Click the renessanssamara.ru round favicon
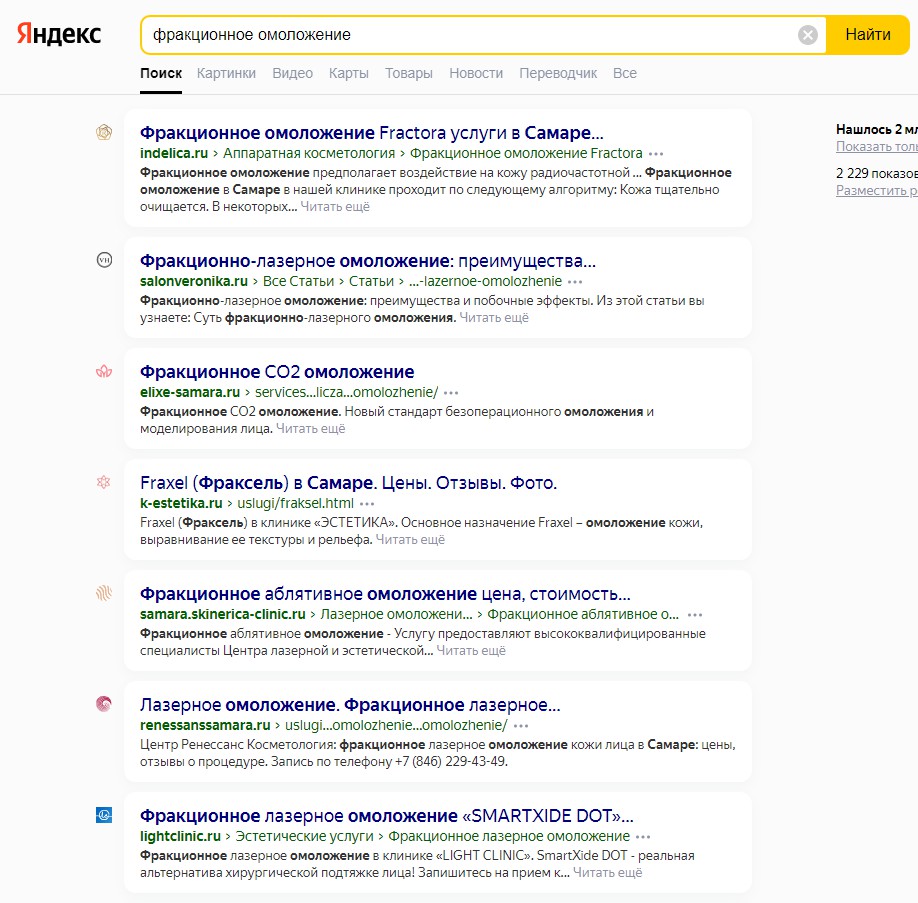The height and width of the screenshot is (903, 918). point(104,704)
